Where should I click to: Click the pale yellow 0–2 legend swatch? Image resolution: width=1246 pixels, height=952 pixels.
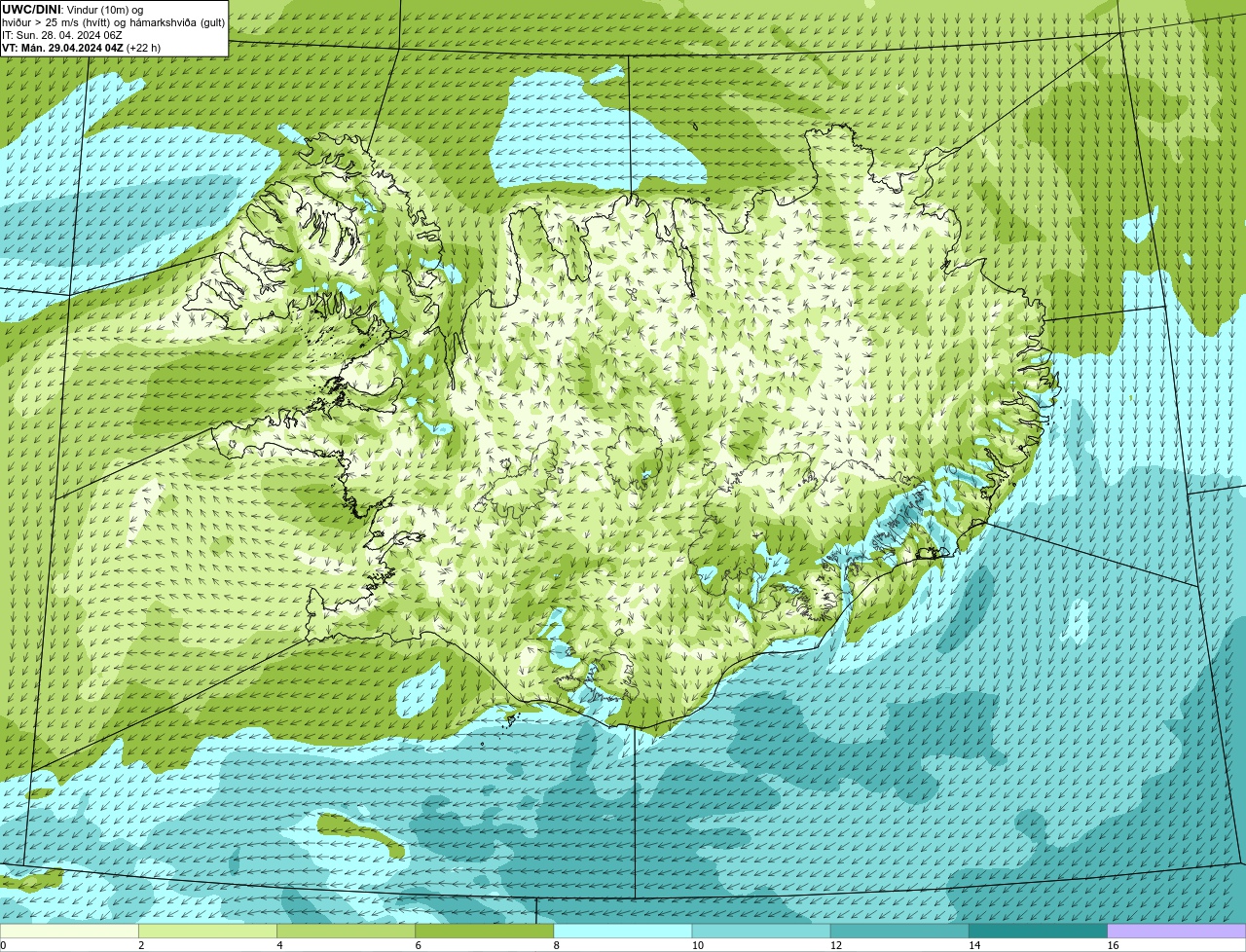(69, 931)
